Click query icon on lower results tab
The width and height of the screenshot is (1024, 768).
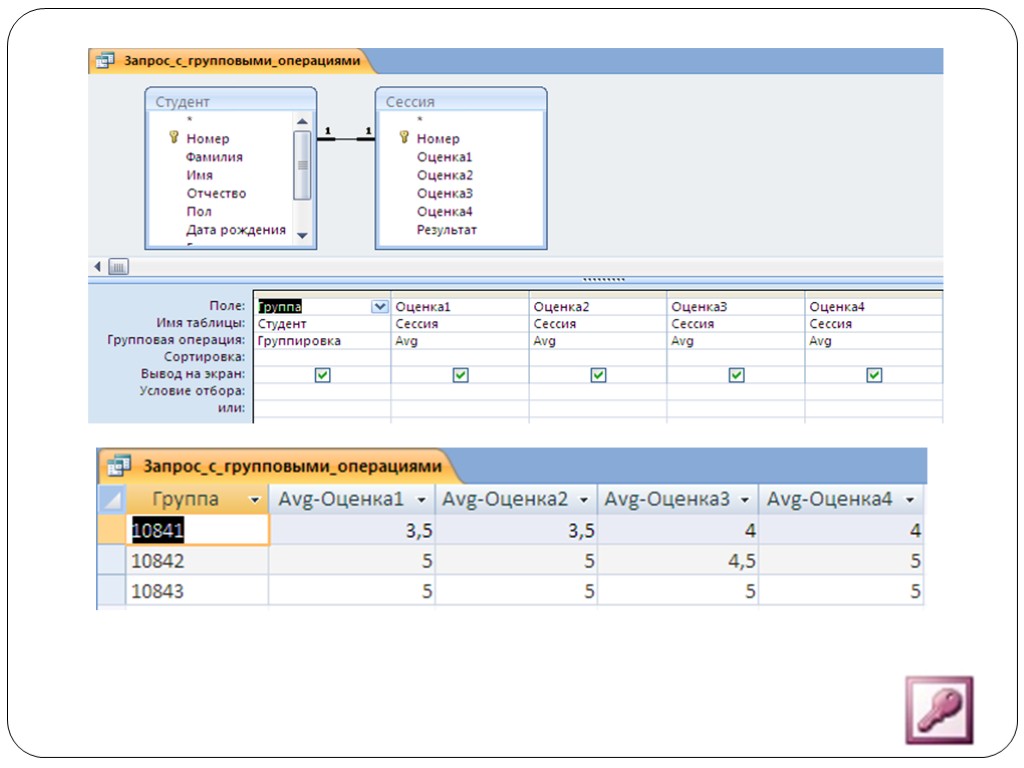pos(120,466)
